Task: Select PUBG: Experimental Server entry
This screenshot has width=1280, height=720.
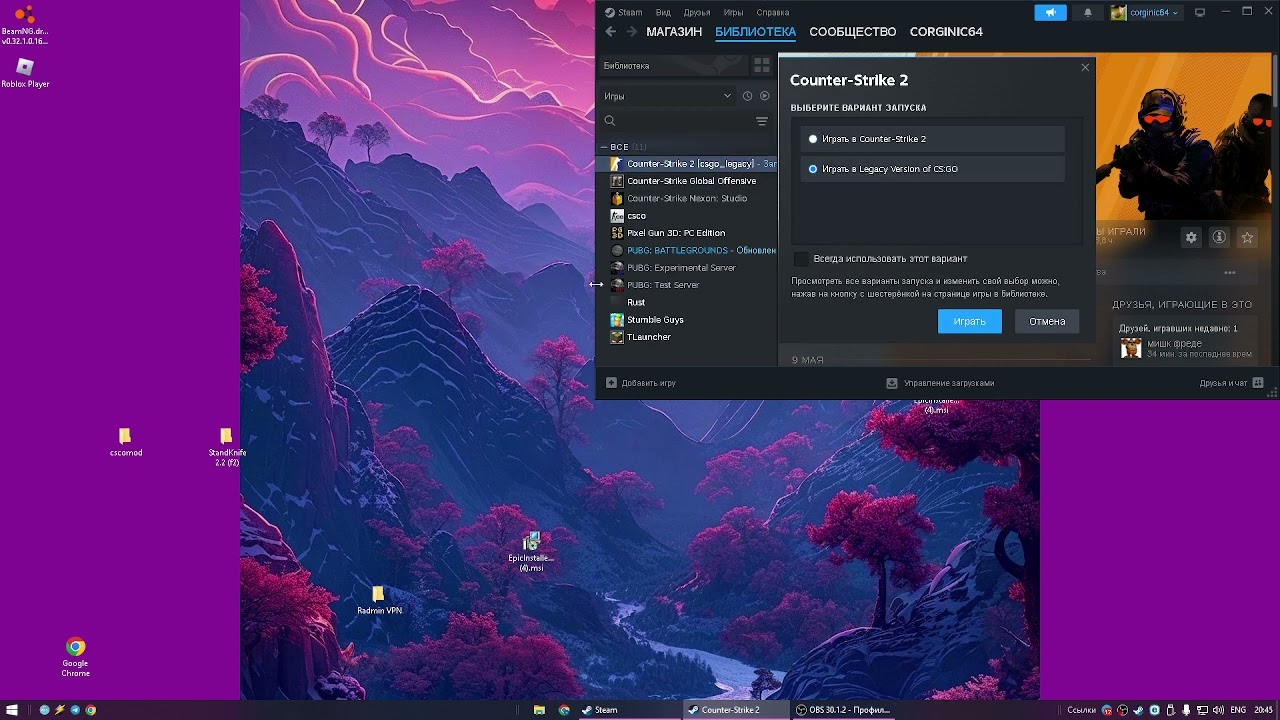Action: [x=688, y=268]
